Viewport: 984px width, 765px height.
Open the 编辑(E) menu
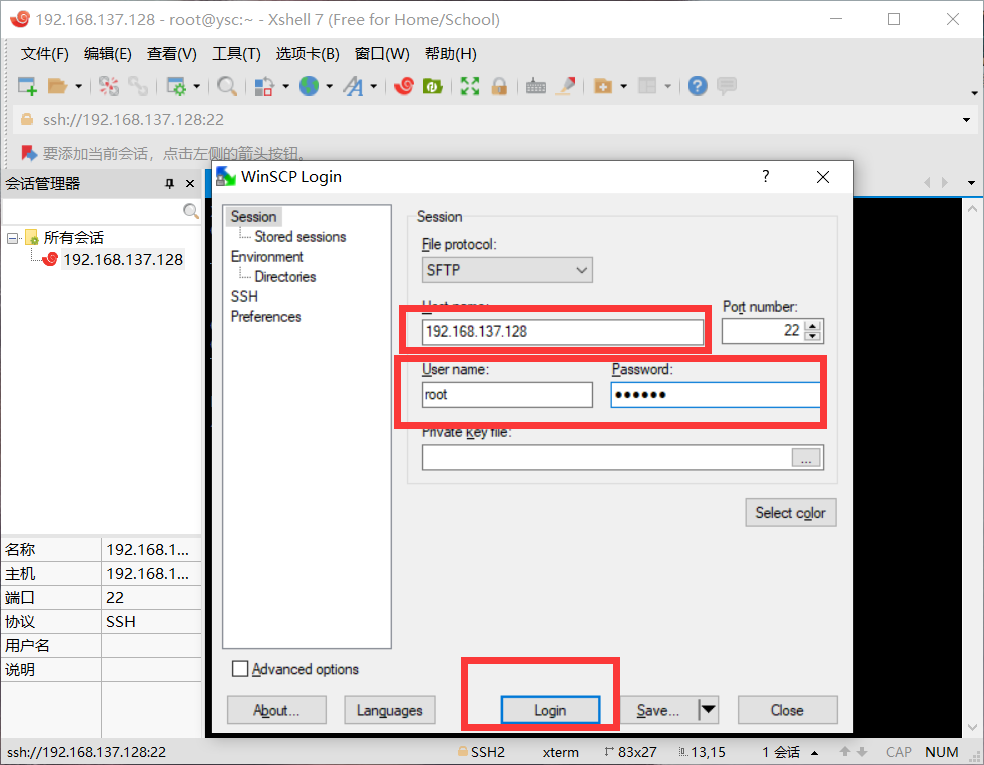[107, 54]
